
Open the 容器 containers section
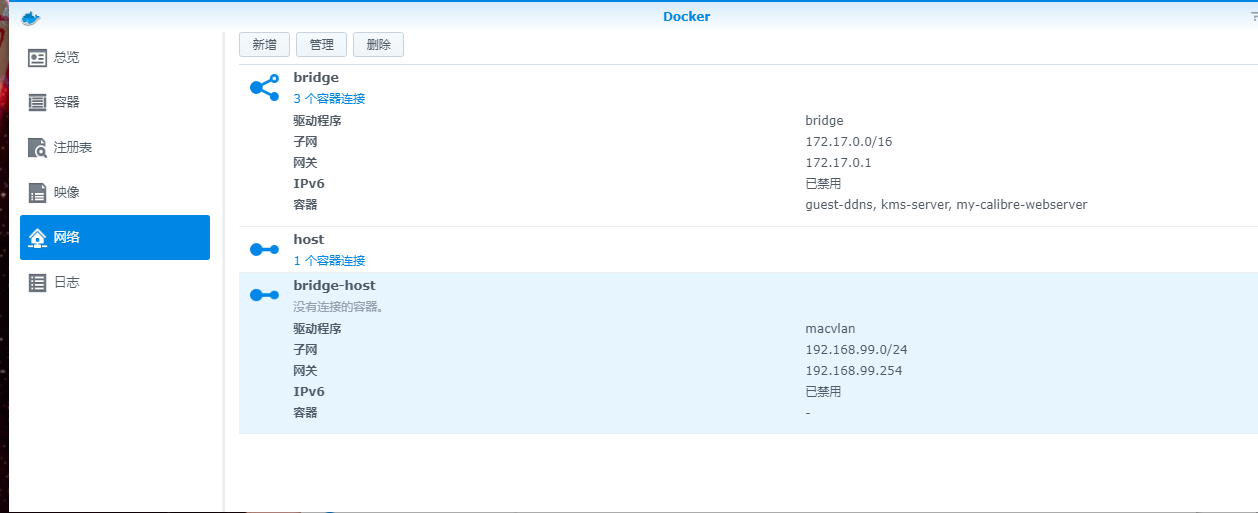tap(115, 102)
